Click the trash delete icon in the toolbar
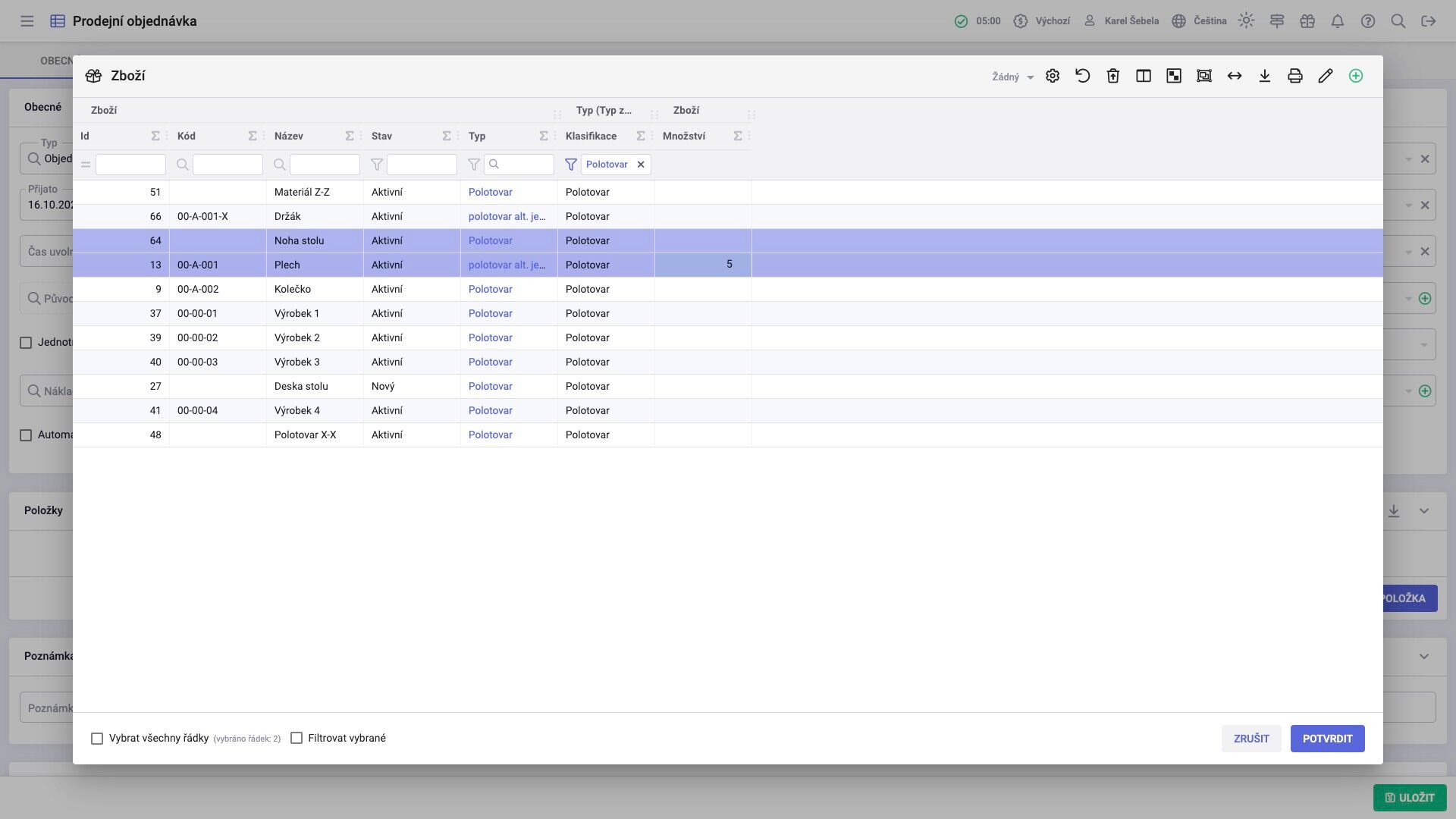Viewport: 1456px width, 819px height. click(1113, 76)
